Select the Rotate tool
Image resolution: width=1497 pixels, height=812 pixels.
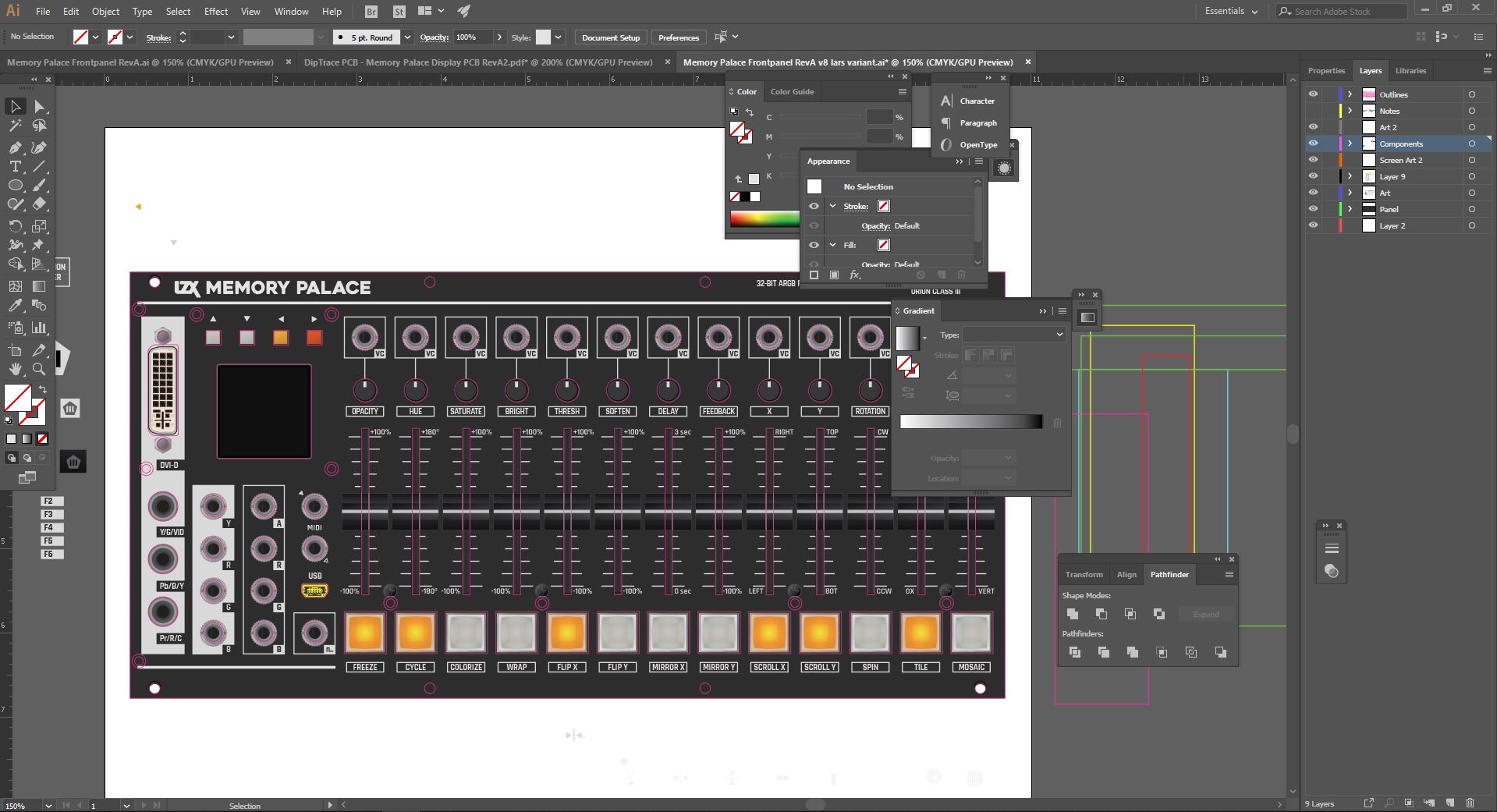(15, 226)
